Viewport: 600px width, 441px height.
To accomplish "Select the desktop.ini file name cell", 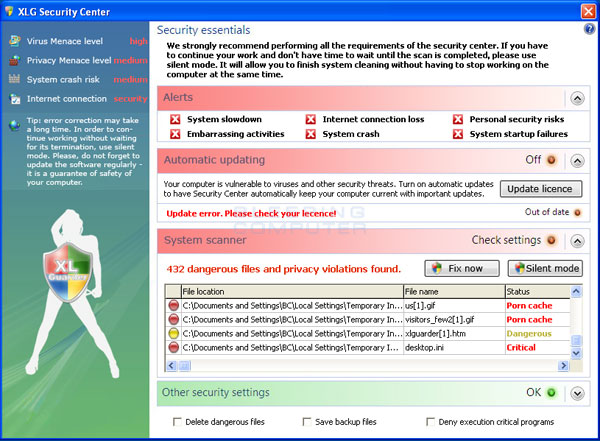I will [454, 347].
